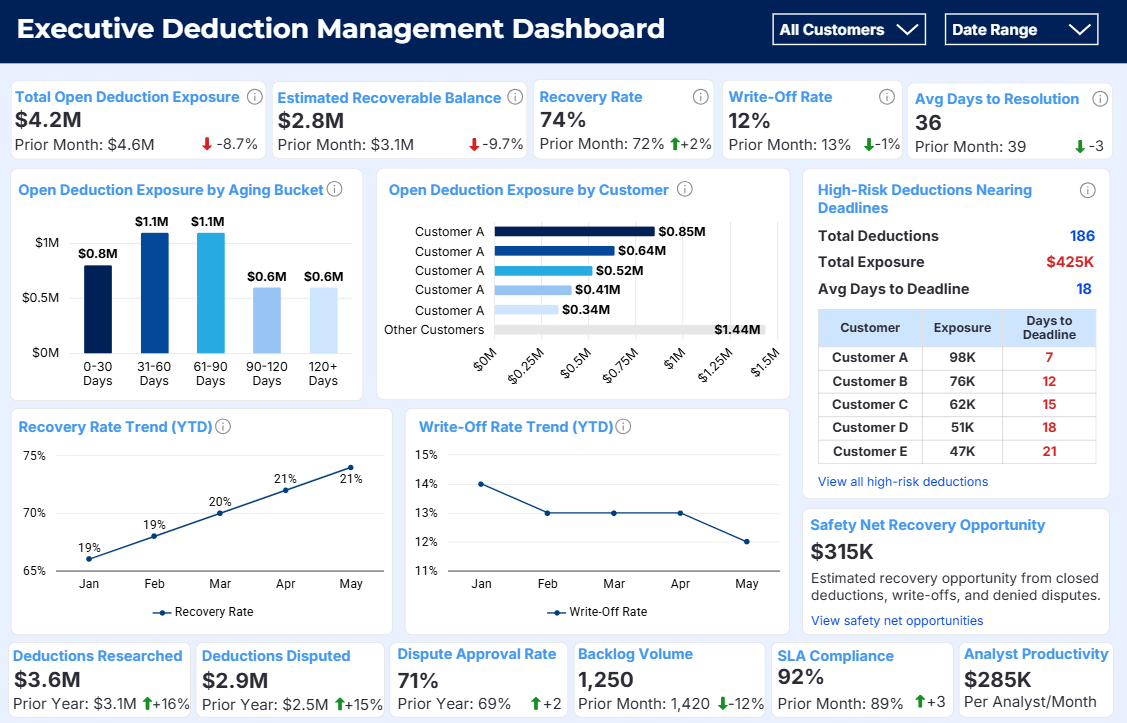Click the Safety Net $315K value
The image size is (1127, 723).
pyautogui.click(x=842, y=552)
